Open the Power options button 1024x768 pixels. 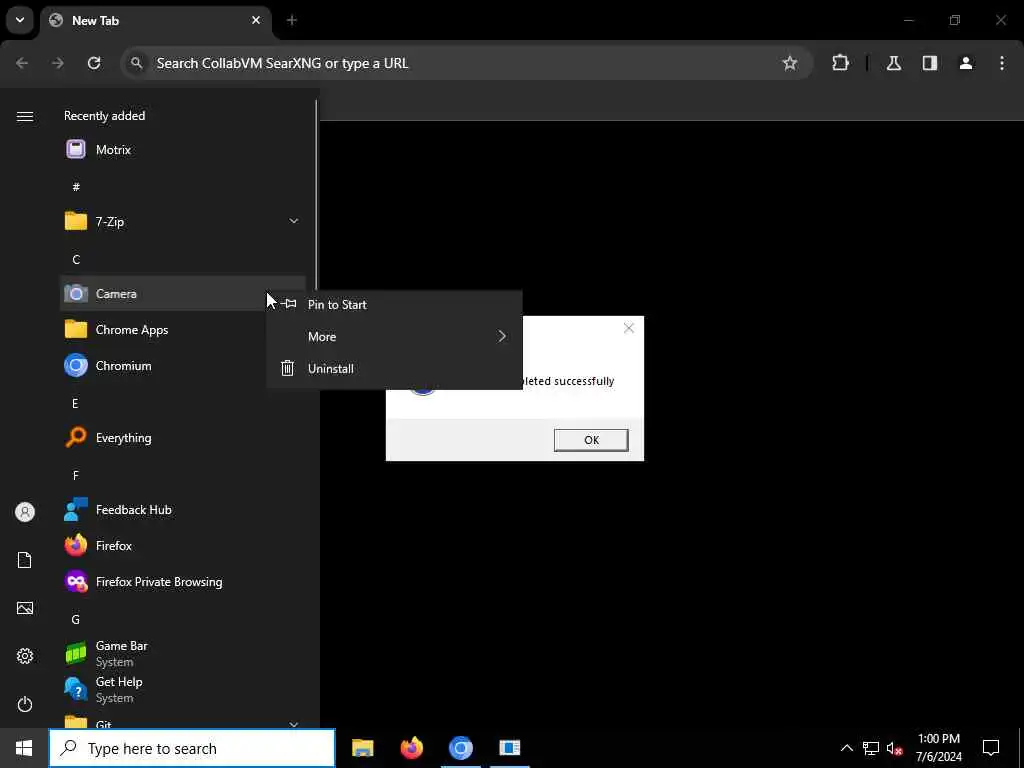[25, 704]
